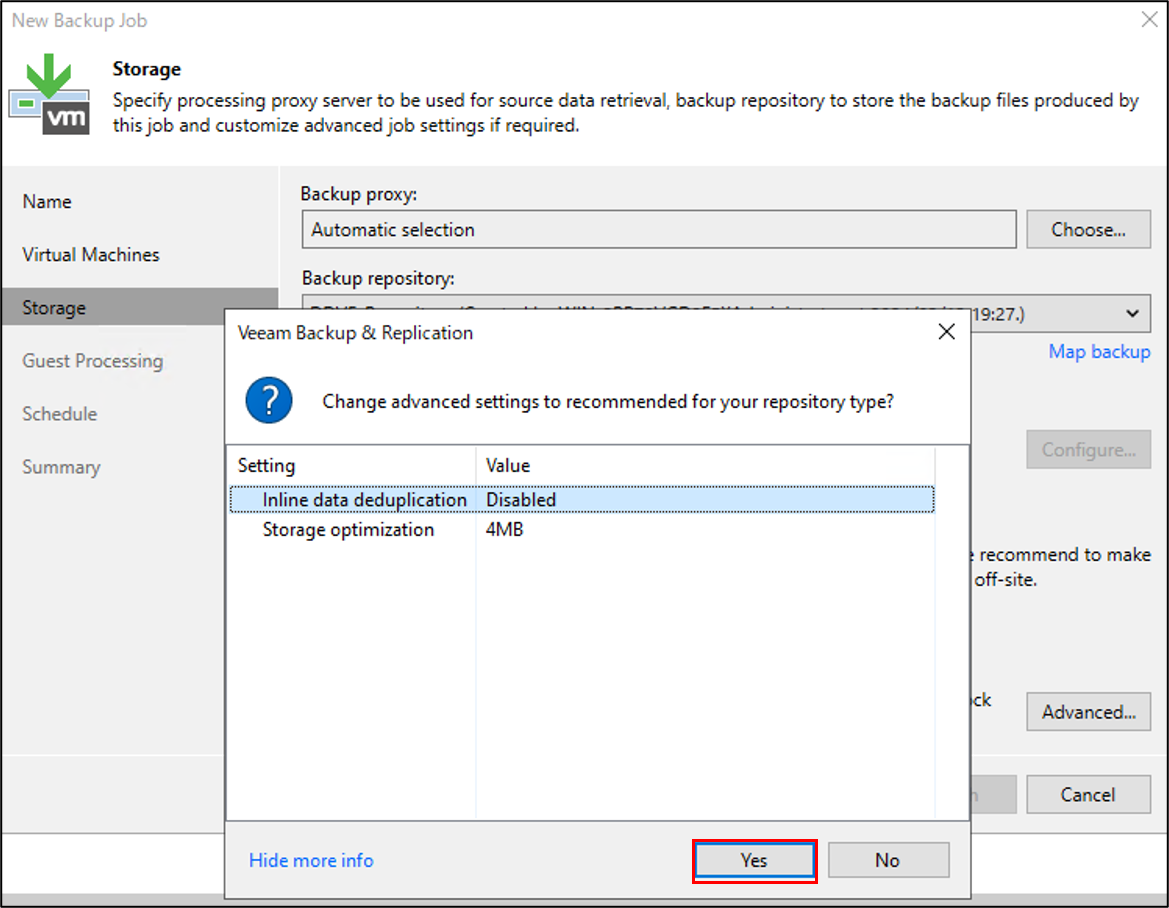The width and height of the screenshot is (1169, 908).
Task: Click the VM backup job icon
Action: click(50, 95)
